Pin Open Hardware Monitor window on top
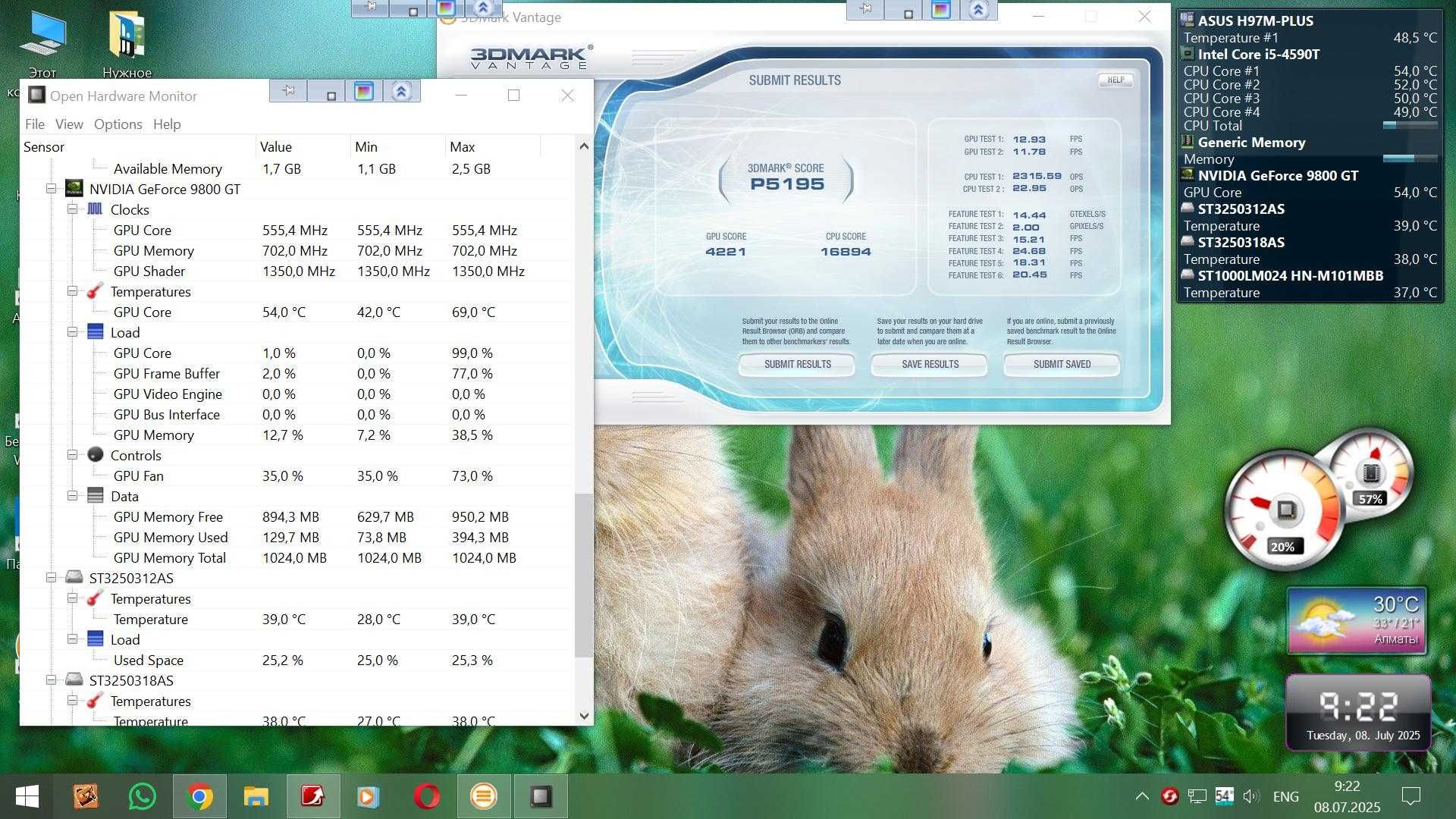This screenshot has height=819, width=1456. tap(288, 91)
